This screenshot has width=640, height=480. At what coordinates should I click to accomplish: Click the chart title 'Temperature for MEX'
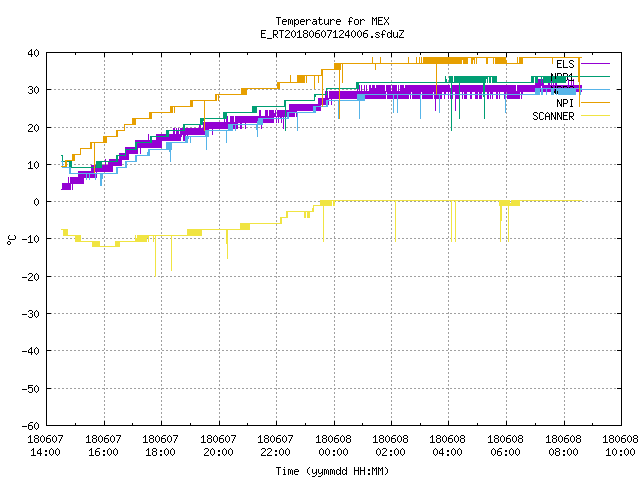[x=332, y=21]
